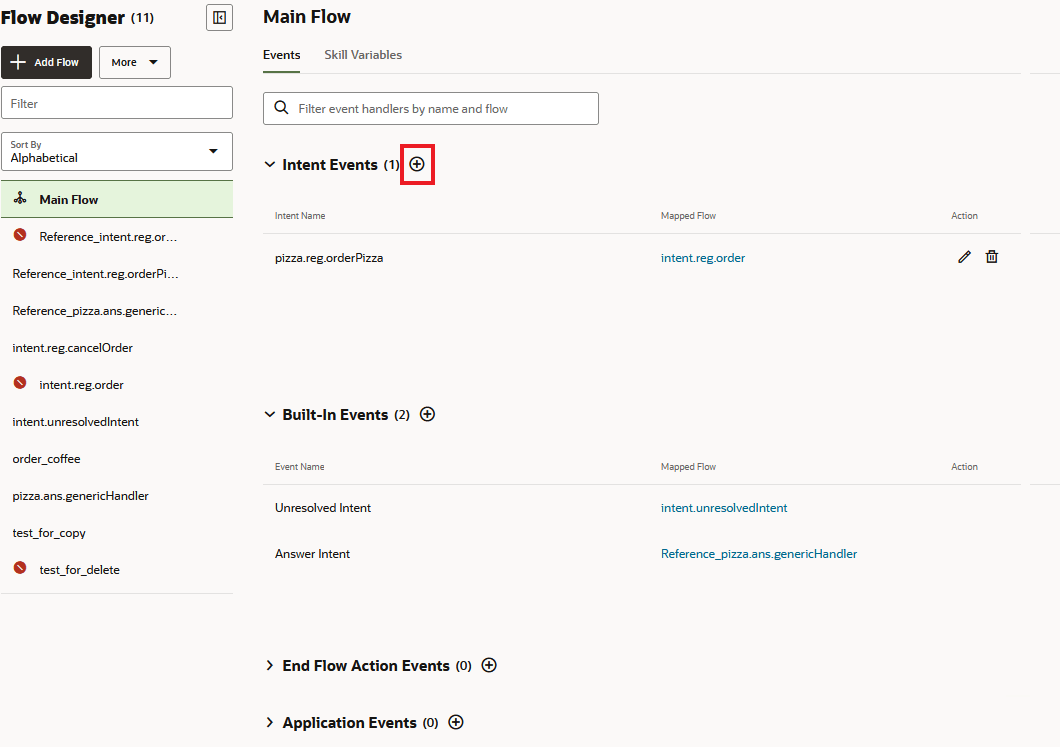Select the Events tab
The height and width of the screenshot is (747, 1060).
pos(281,54)
